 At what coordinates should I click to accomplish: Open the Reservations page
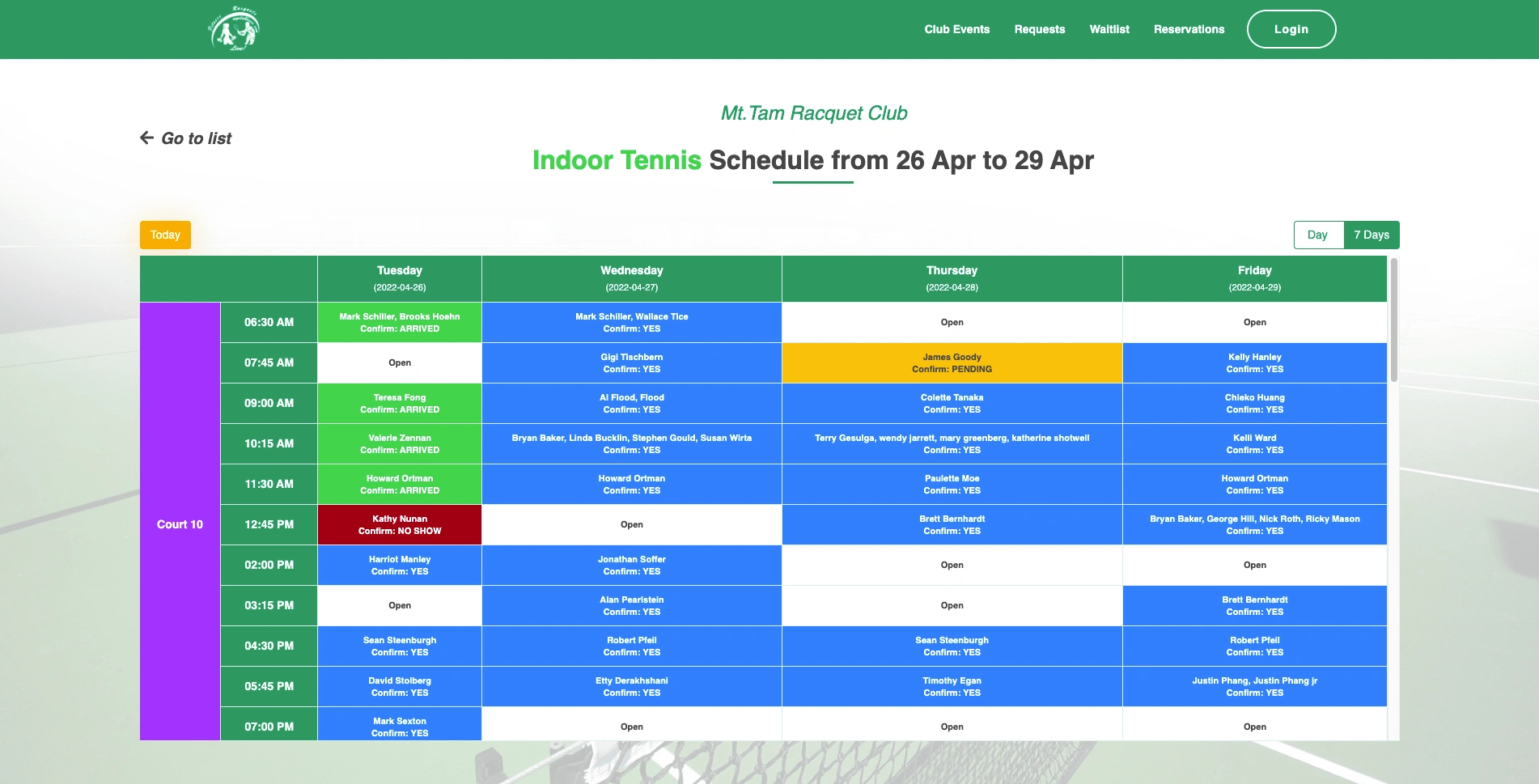(x=1189, y=29)
